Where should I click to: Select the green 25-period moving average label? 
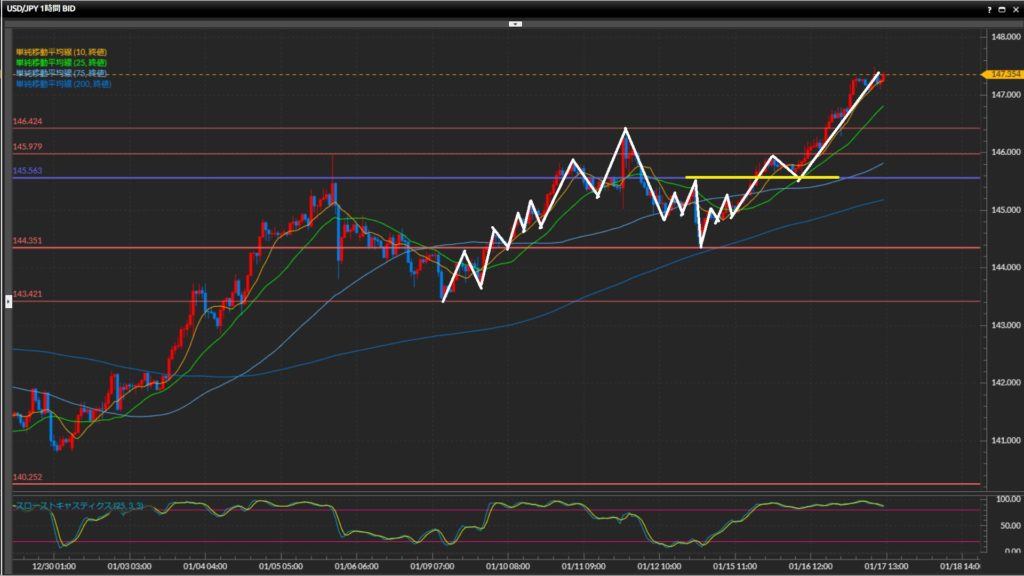click(x=60, y=62)
